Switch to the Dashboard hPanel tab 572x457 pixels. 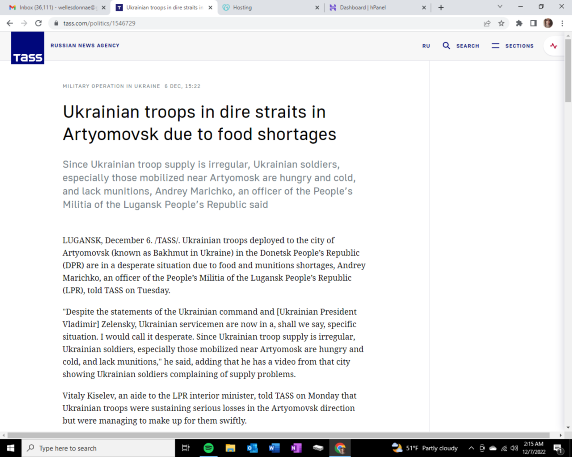coord(377,7)
